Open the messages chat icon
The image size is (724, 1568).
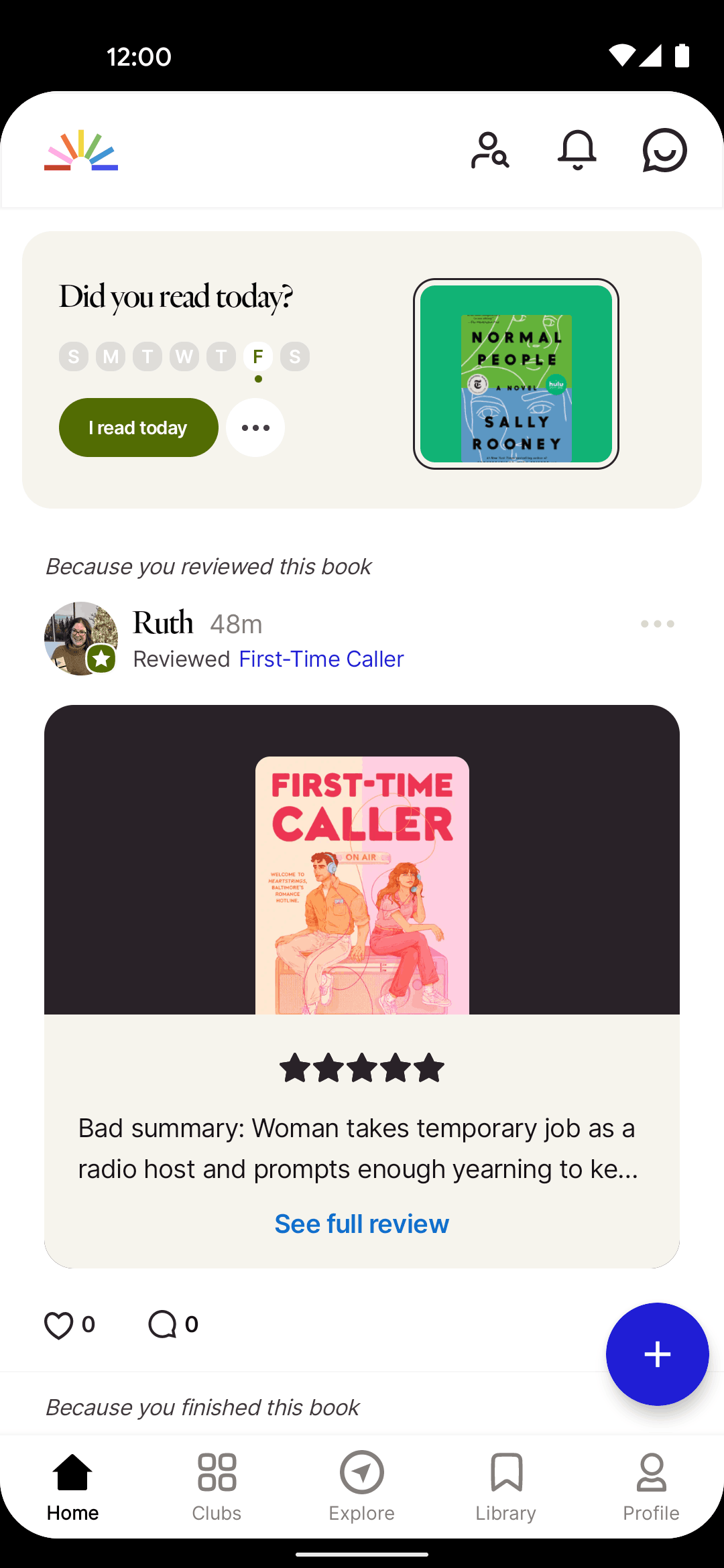pyautogui.click(x=664, y=150)
